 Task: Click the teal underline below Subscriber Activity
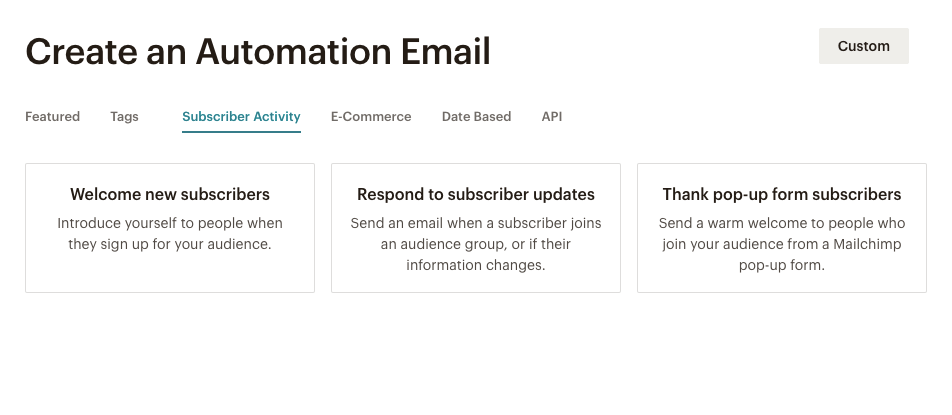[241, 132]
